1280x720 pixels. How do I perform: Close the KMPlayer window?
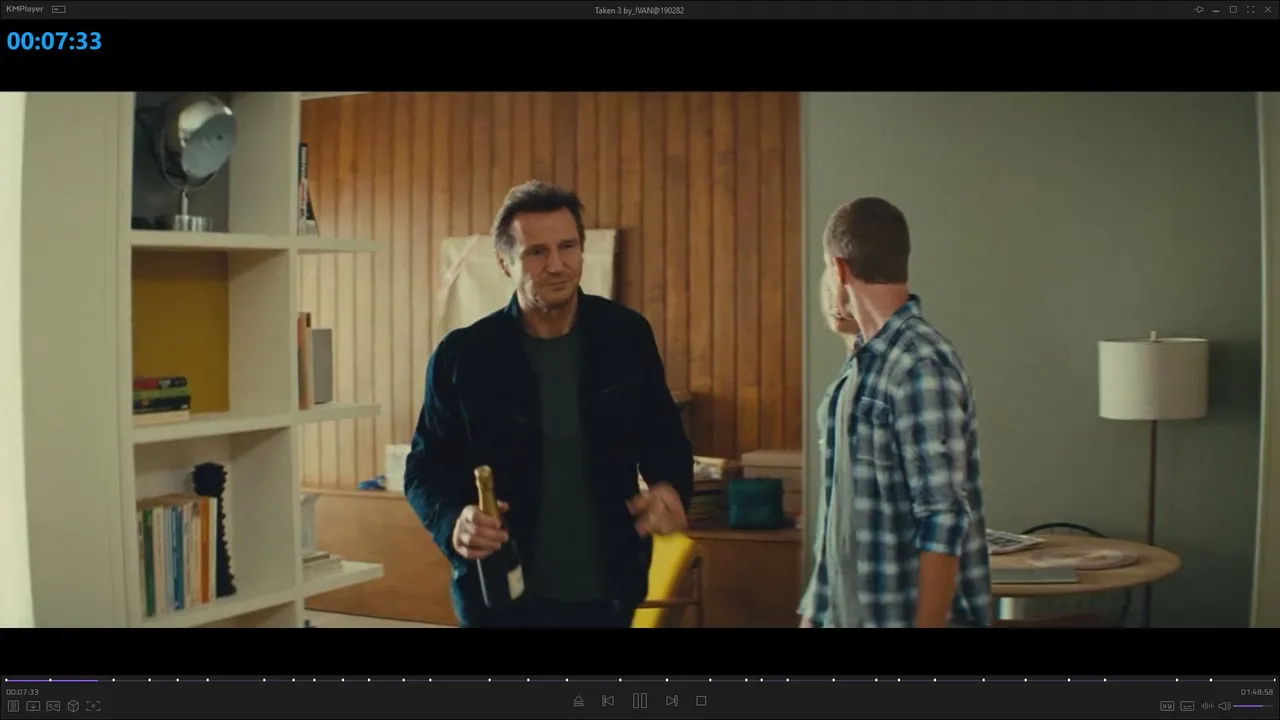point(1267,9)
